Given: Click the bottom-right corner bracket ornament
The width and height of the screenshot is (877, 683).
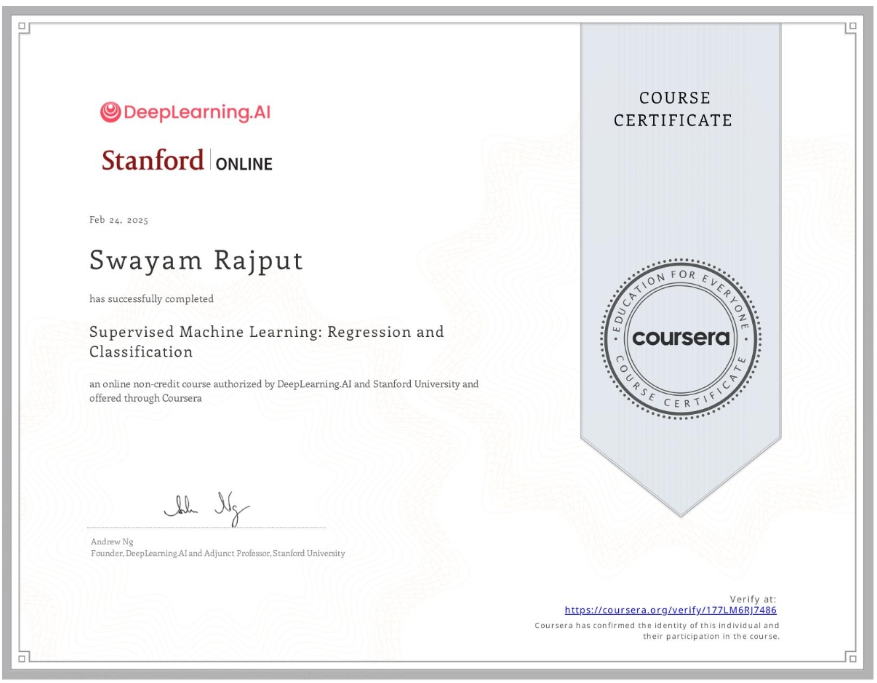Looking at the screenshot, I should pyautogui.click(x=851, y=656).
